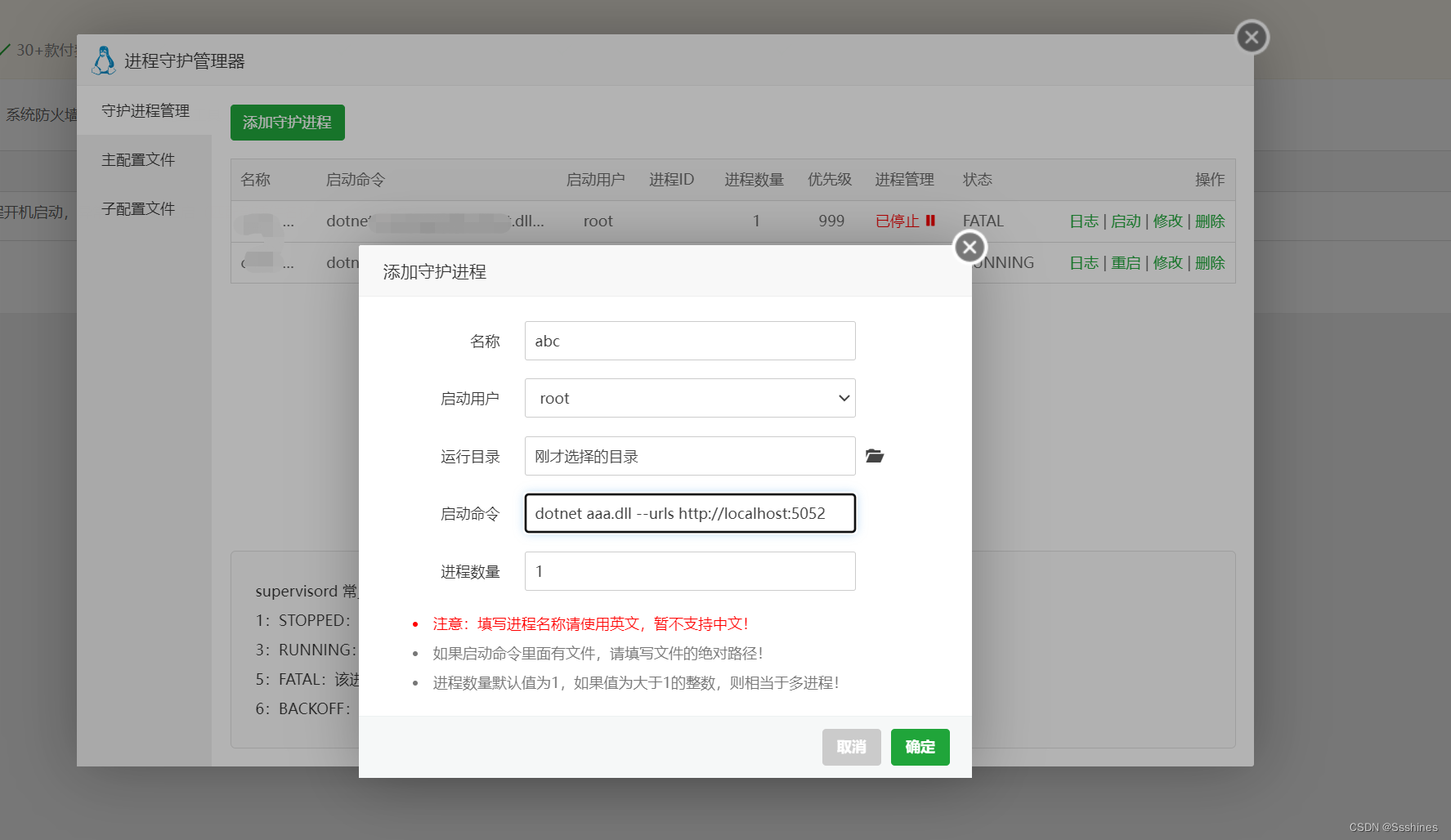Focus the 启动命令 dotnet command field
Image resolution: width=1451 pixels, height=840 pixels.
(x=689, y=513)
